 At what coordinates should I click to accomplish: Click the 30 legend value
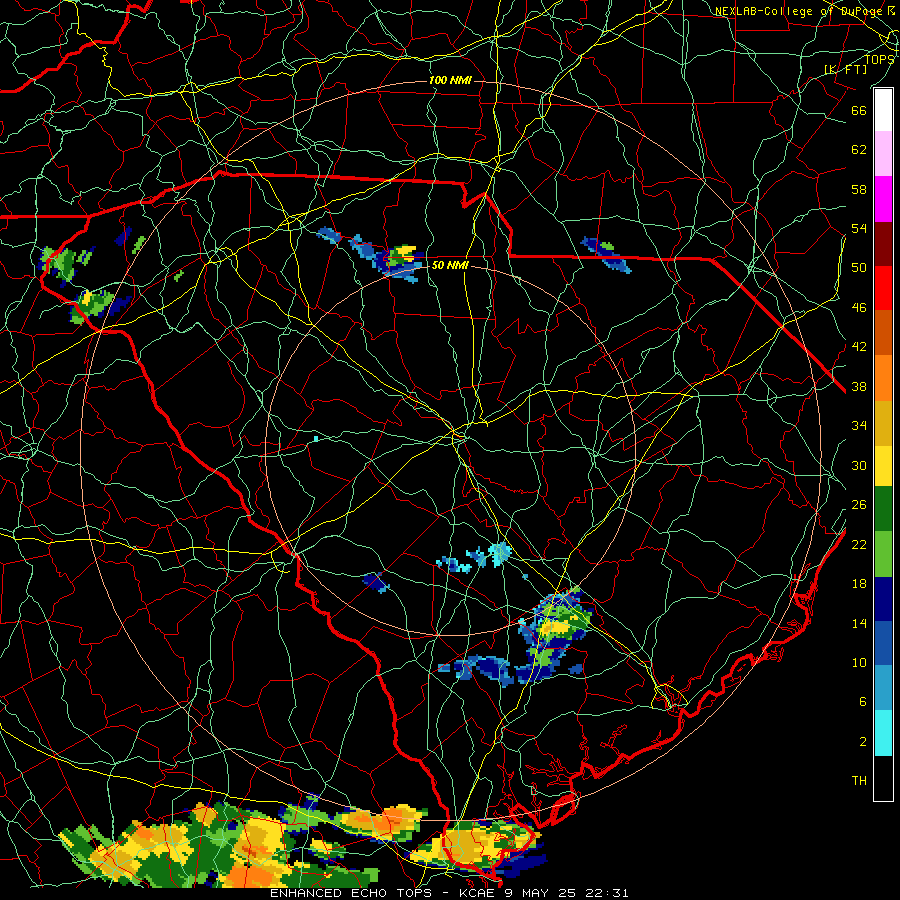coord(859,465)
